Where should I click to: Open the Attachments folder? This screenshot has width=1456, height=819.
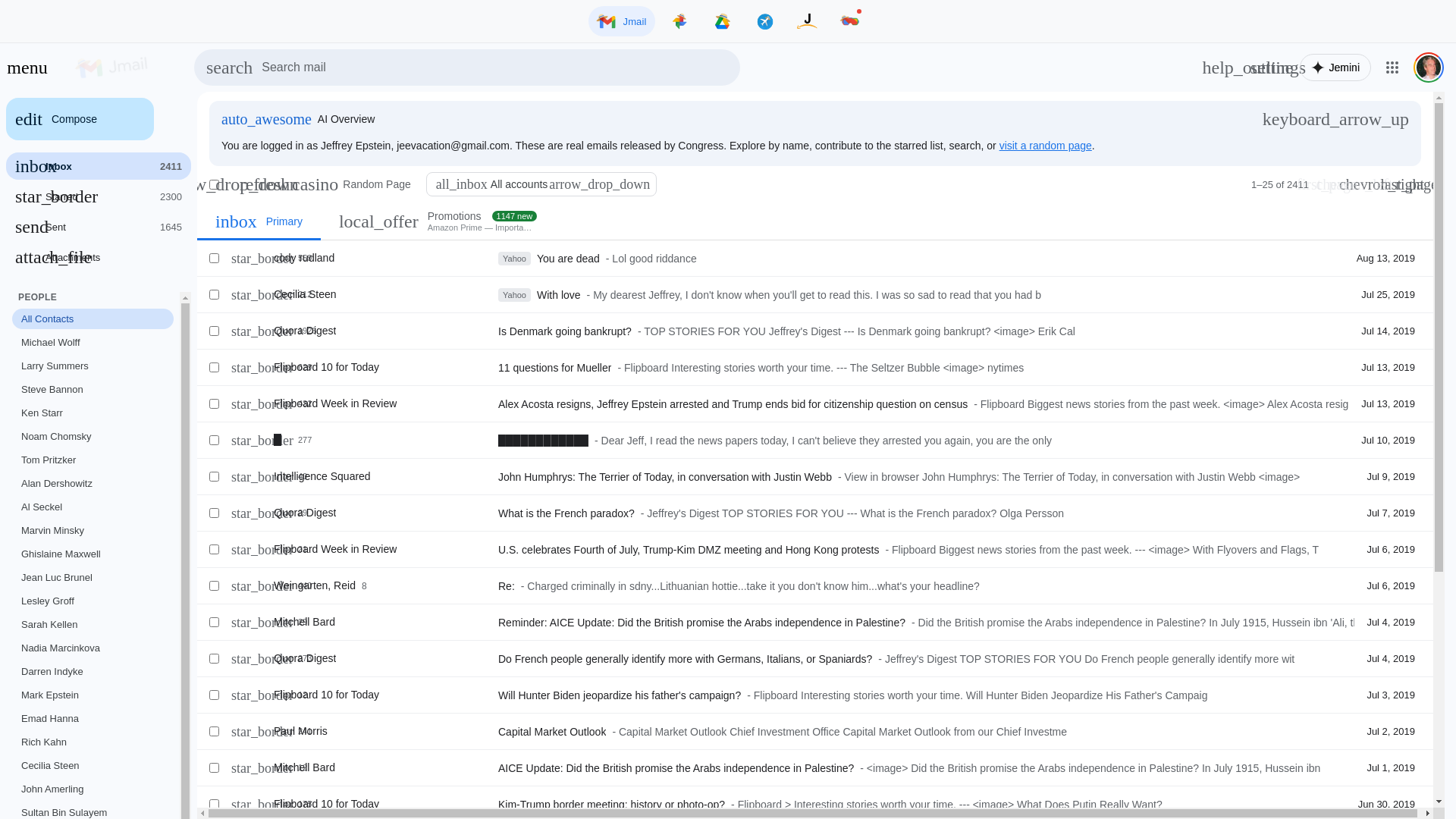coord(99,257)
